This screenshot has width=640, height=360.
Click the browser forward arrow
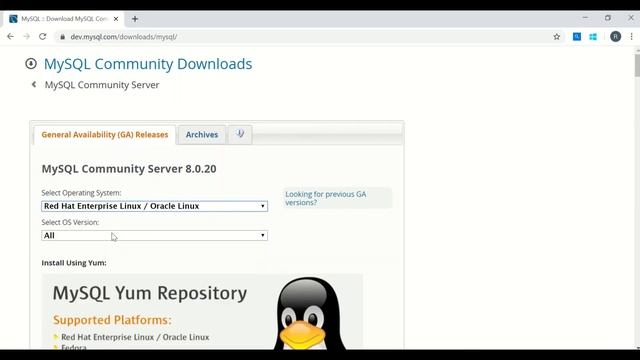[x=27, y=37]
